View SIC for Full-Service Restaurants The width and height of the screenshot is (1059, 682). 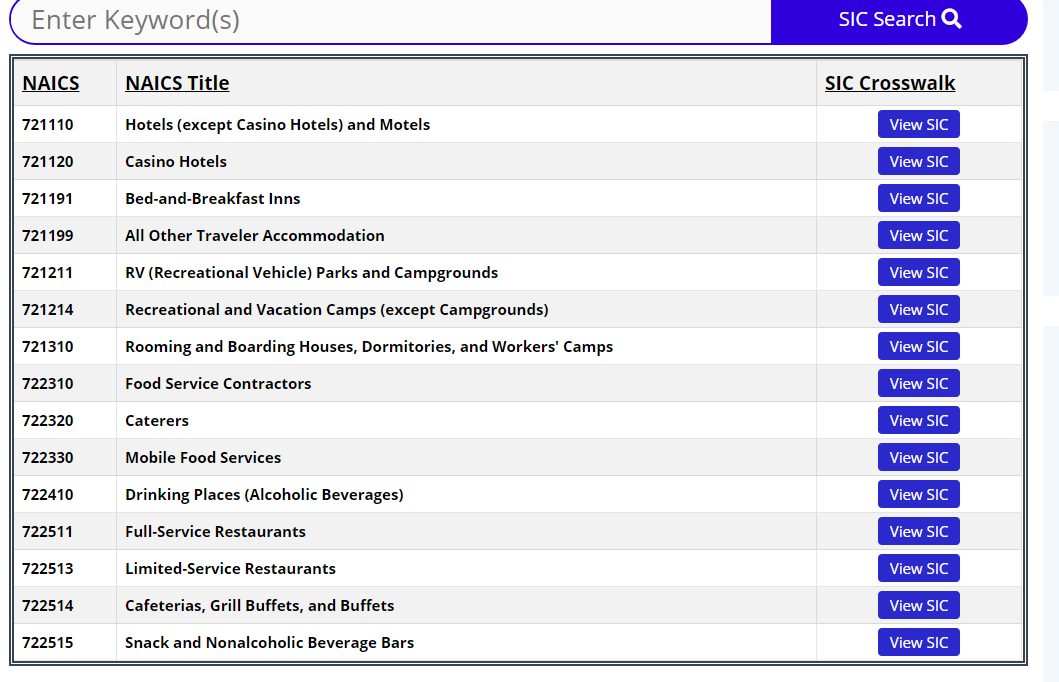coord(919,531)
